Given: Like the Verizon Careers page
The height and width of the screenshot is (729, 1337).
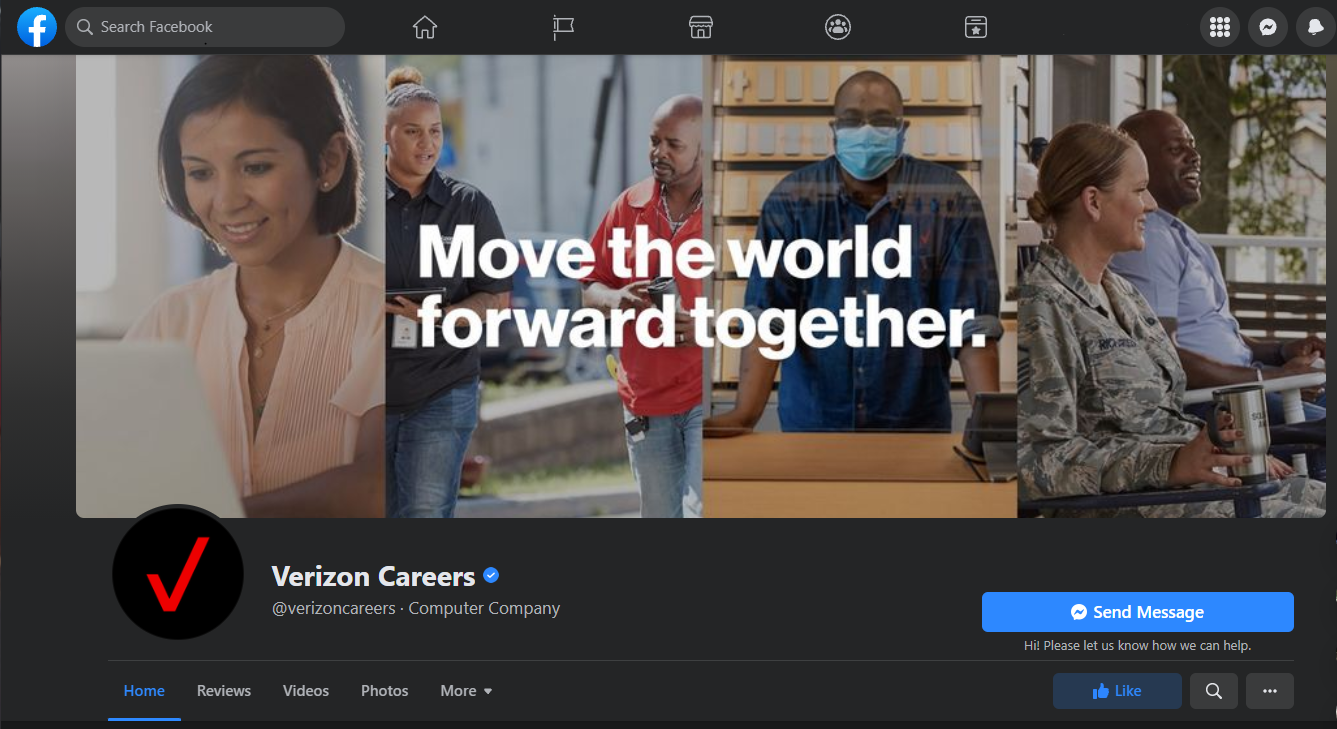Looking at the screenshot, I should (x=1117, y=691).
